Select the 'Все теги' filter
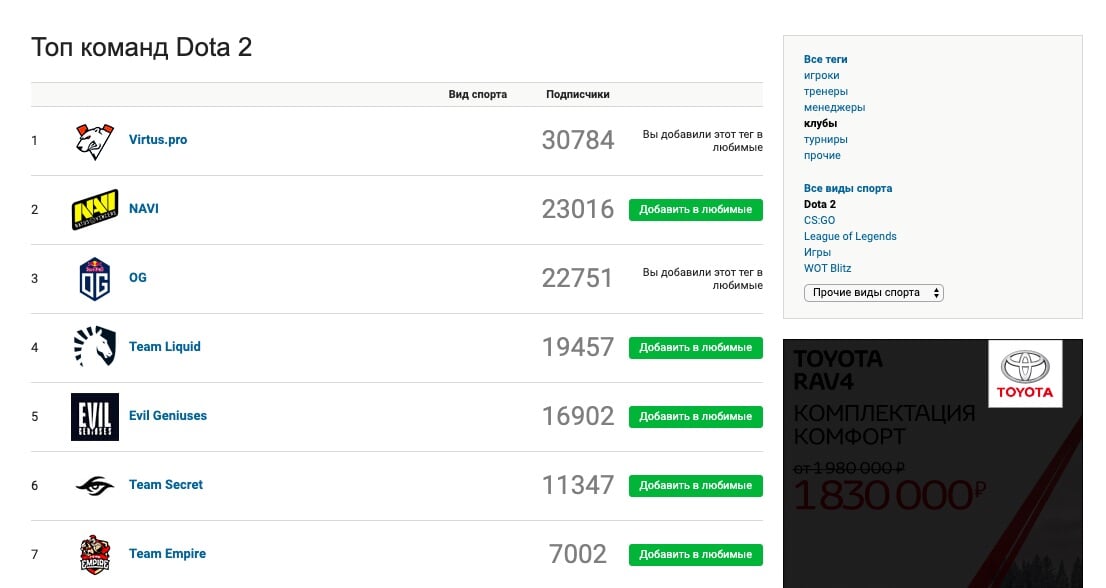The width and height of the screenshot is (1106, 588). tap(825, 59)
